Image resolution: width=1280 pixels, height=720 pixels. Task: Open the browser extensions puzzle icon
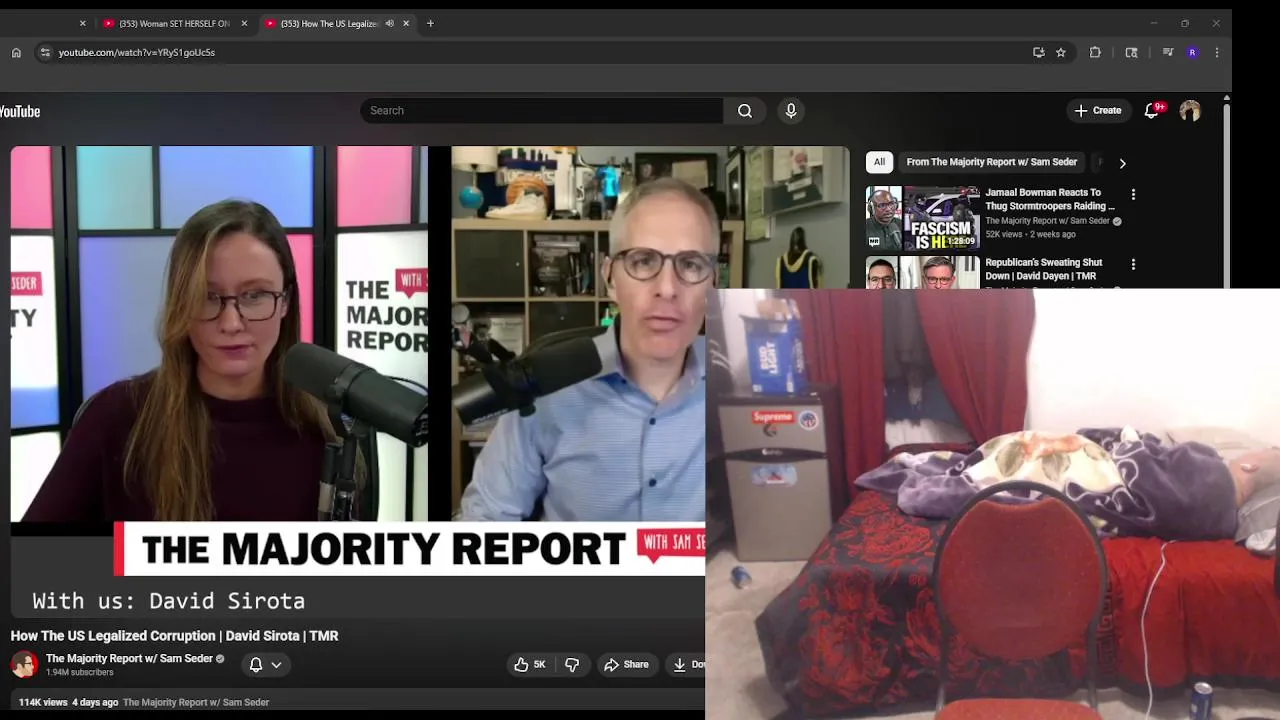click(x=1096, y=52)
